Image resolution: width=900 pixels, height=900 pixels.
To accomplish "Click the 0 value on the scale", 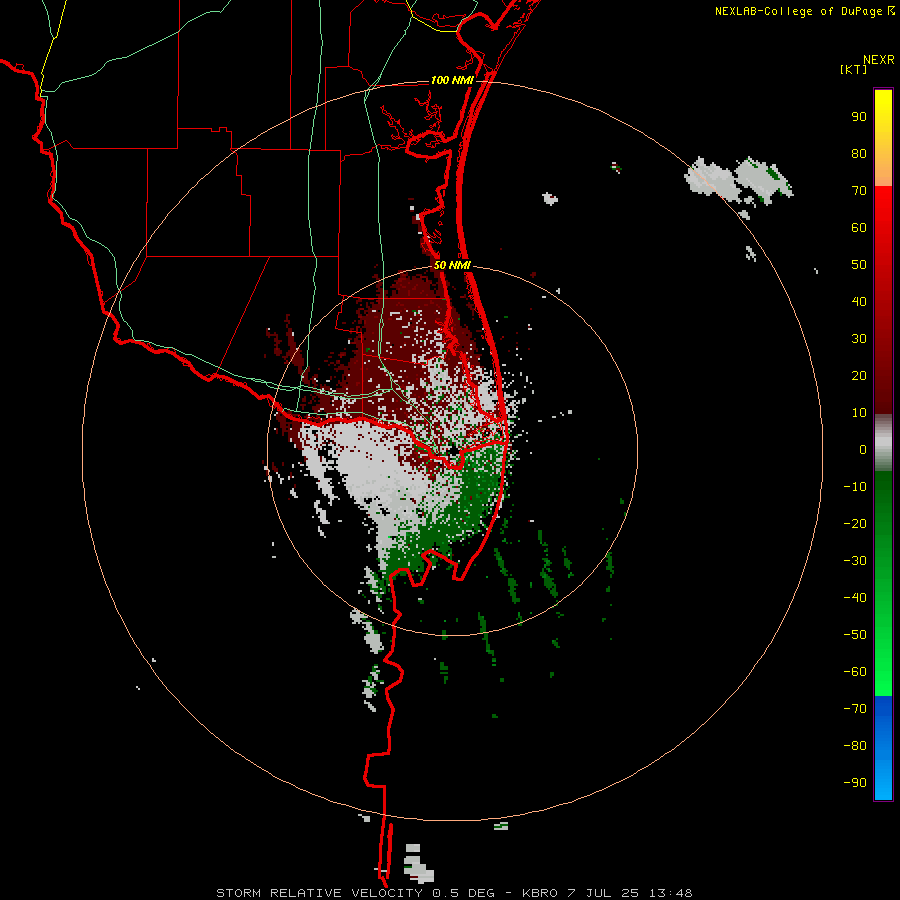I will point(863,449).
